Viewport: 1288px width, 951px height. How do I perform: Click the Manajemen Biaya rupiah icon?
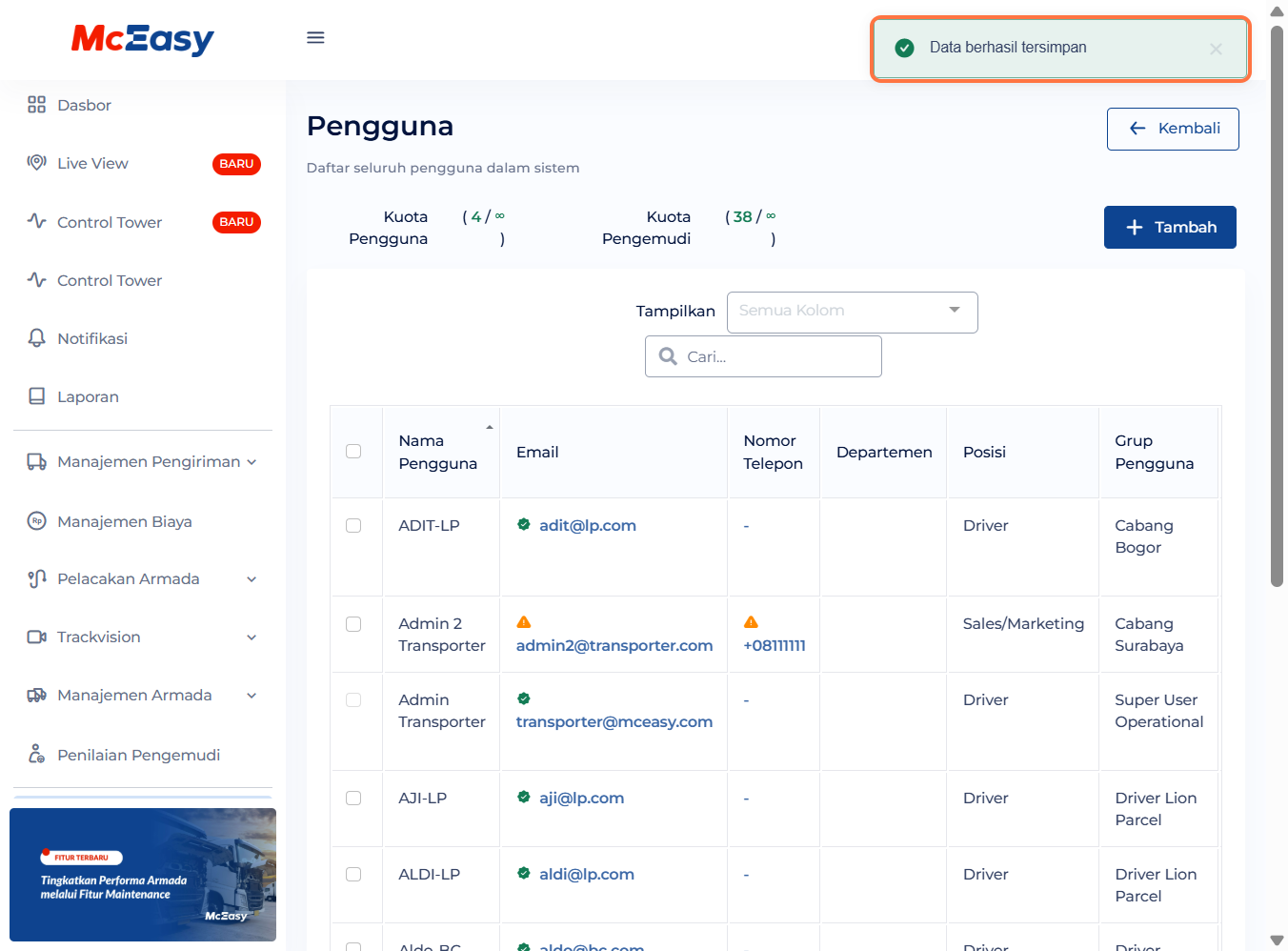(x=36, y=521)
